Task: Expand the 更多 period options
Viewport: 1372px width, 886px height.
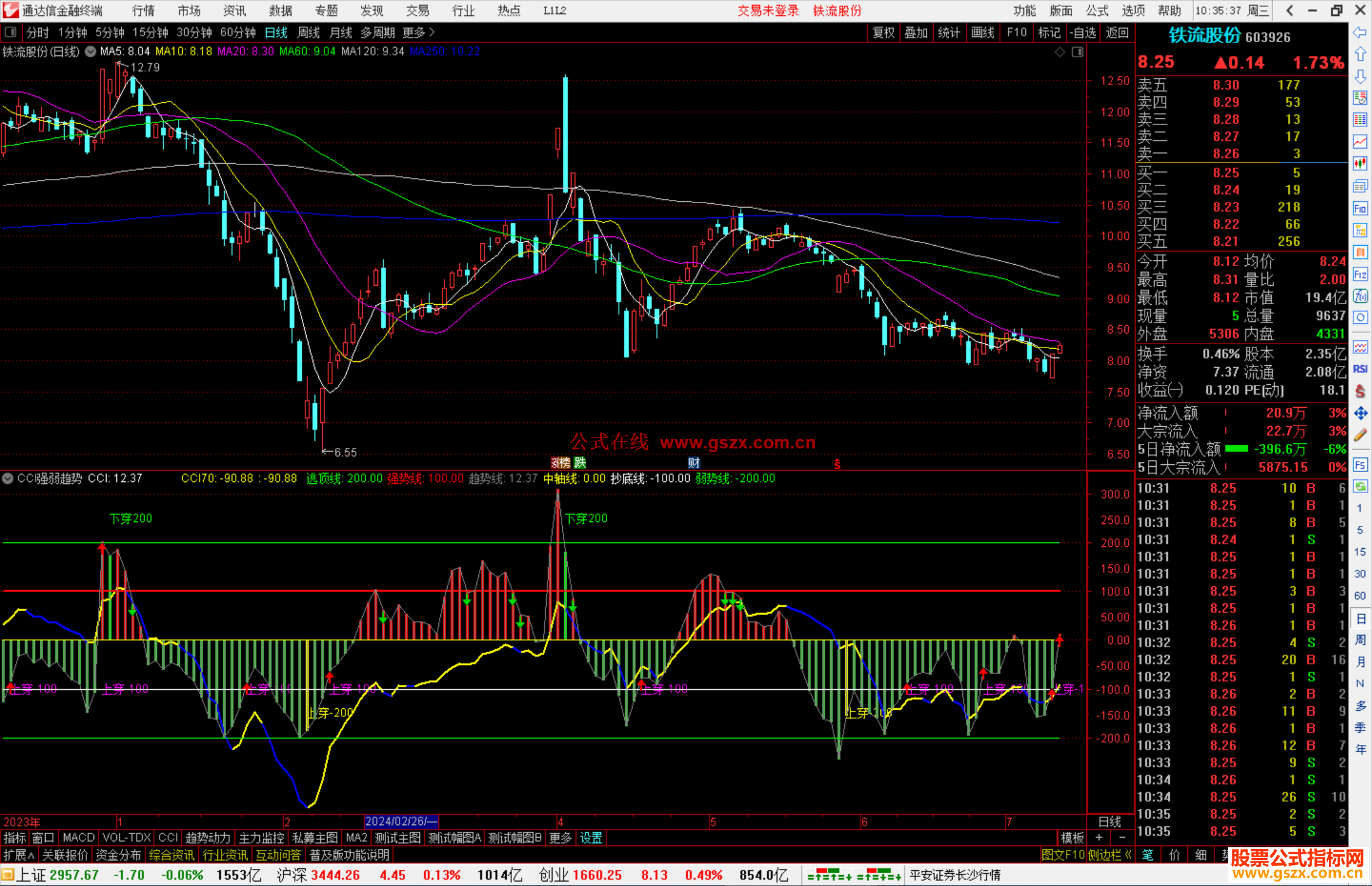Action: (x=419, y=32)
